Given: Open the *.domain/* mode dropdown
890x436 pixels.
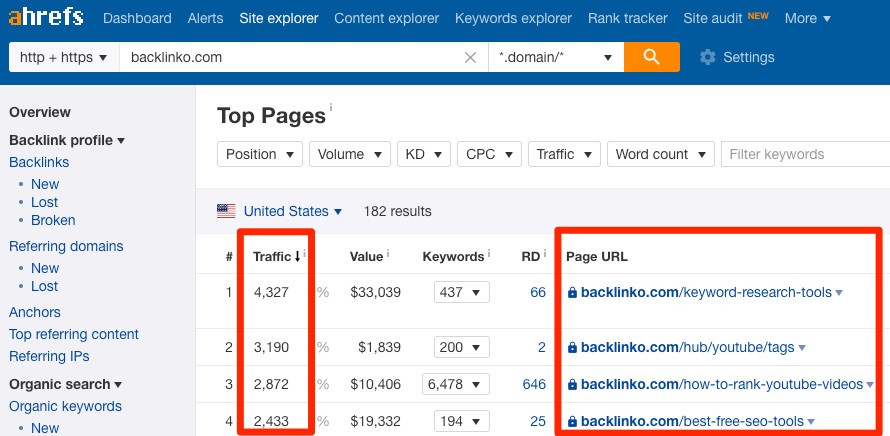Looking at the screenshot, I should 555,57.
